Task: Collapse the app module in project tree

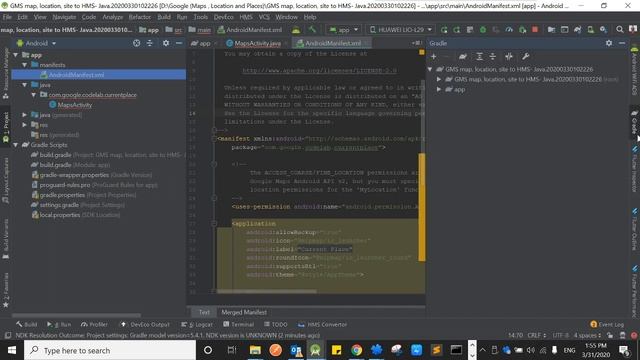Action: (x=16, y=55)
